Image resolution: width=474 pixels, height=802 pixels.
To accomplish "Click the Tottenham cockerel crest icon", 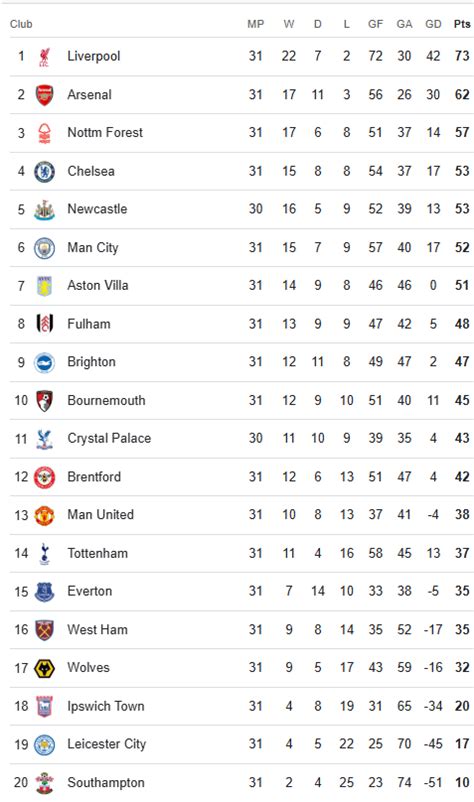I will click(x=44, y=553).
